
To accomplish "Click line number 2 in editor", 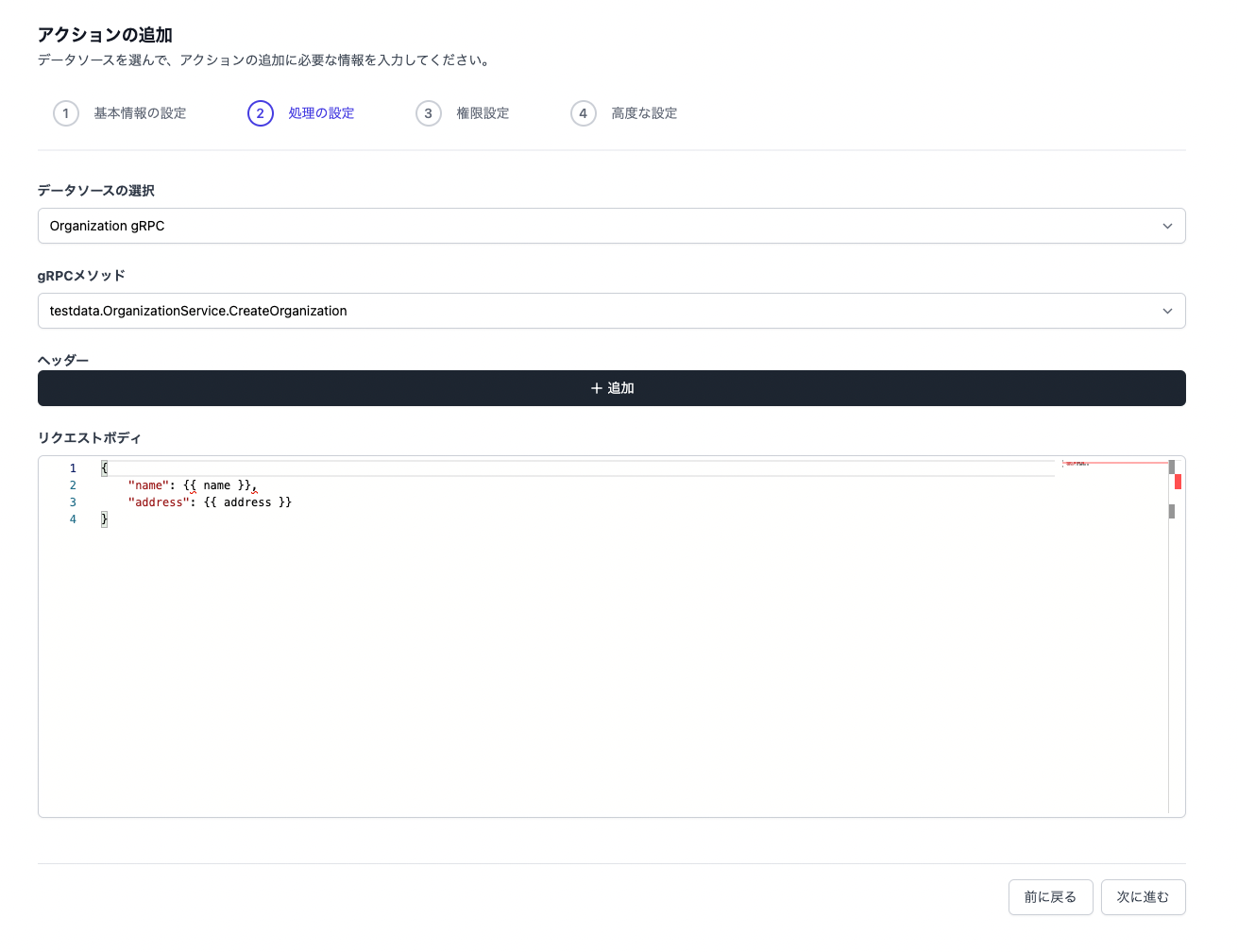I will tap(73, 485).
